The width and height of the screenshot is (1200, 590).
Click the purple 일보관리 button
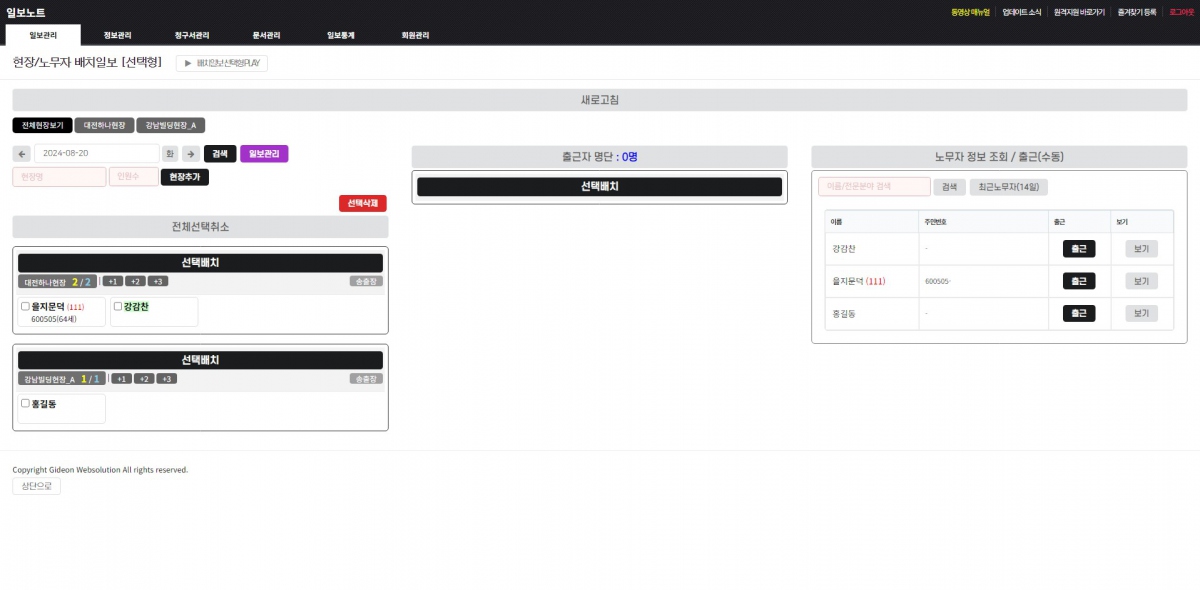[264, 154]
